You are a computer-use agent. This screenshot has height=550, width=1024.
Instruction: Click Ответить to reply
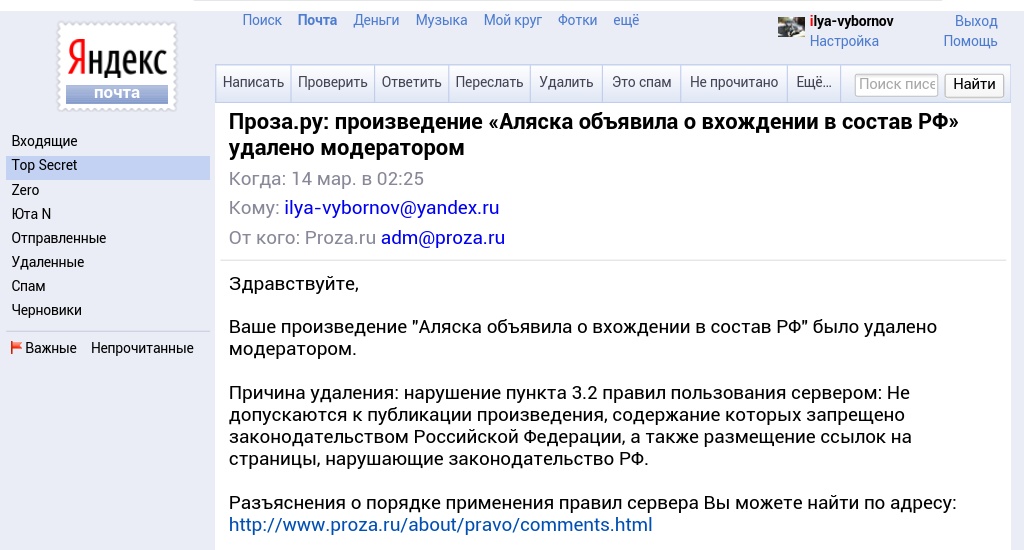point(411,83)
